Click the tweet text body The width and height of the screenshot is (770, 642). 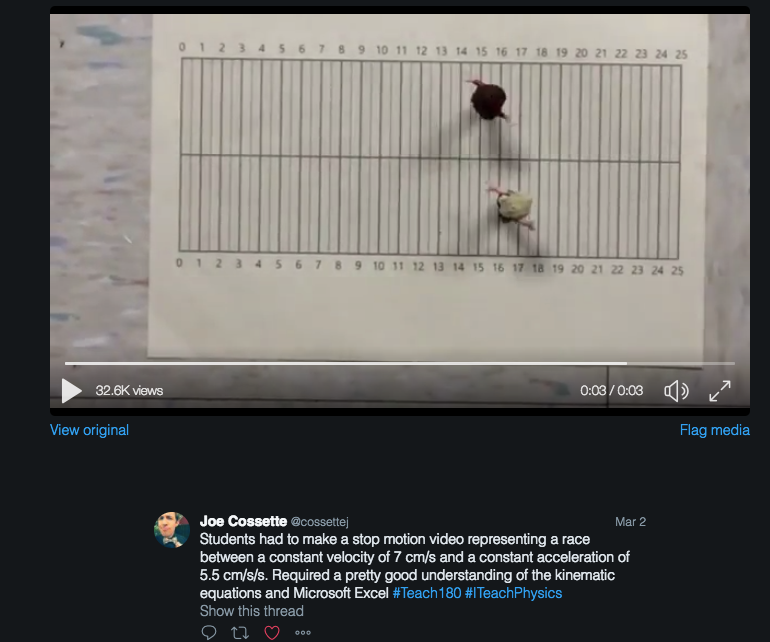click(x=414, y=566)
